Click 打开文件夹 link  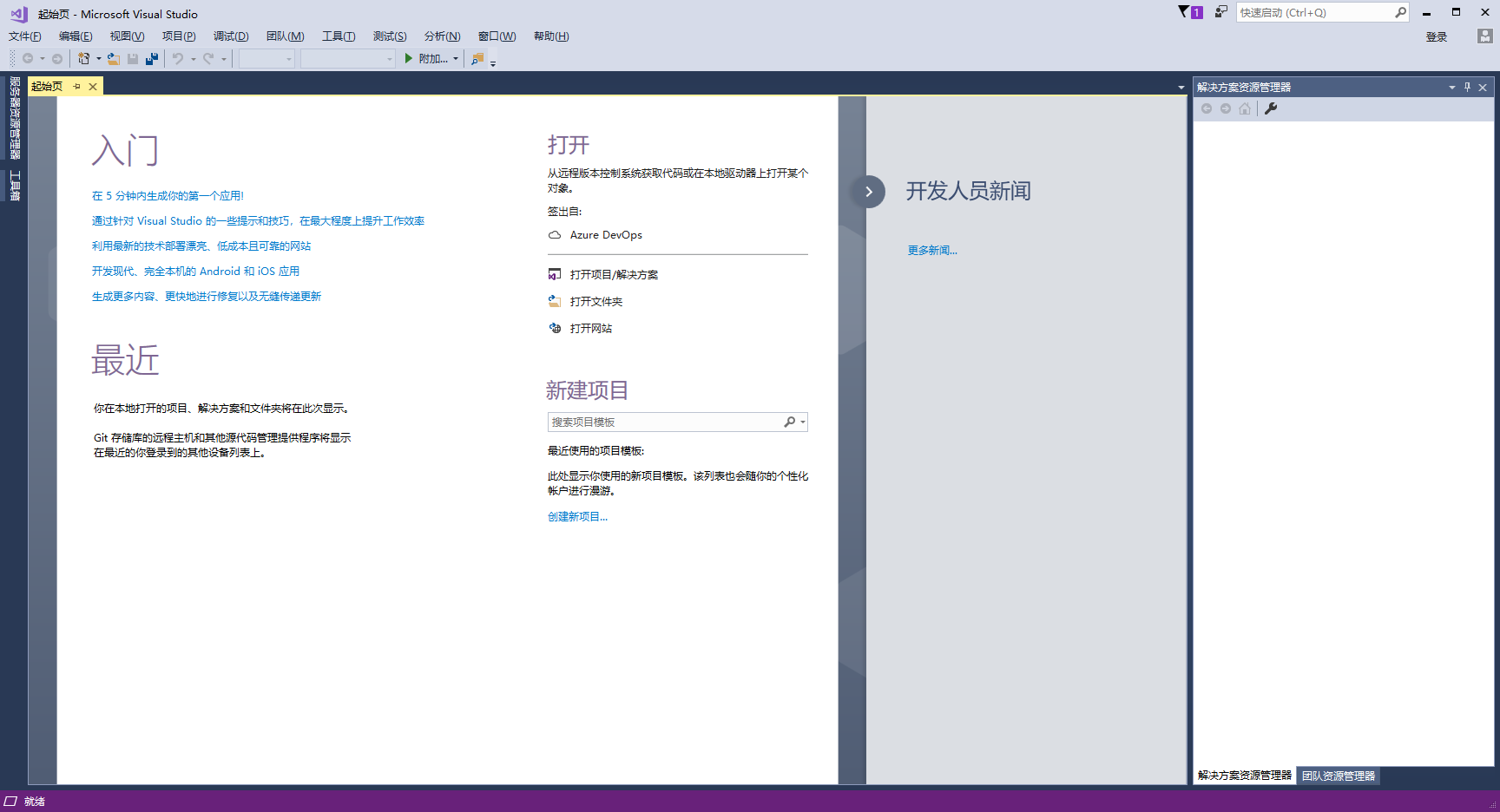tap(596, 302)
